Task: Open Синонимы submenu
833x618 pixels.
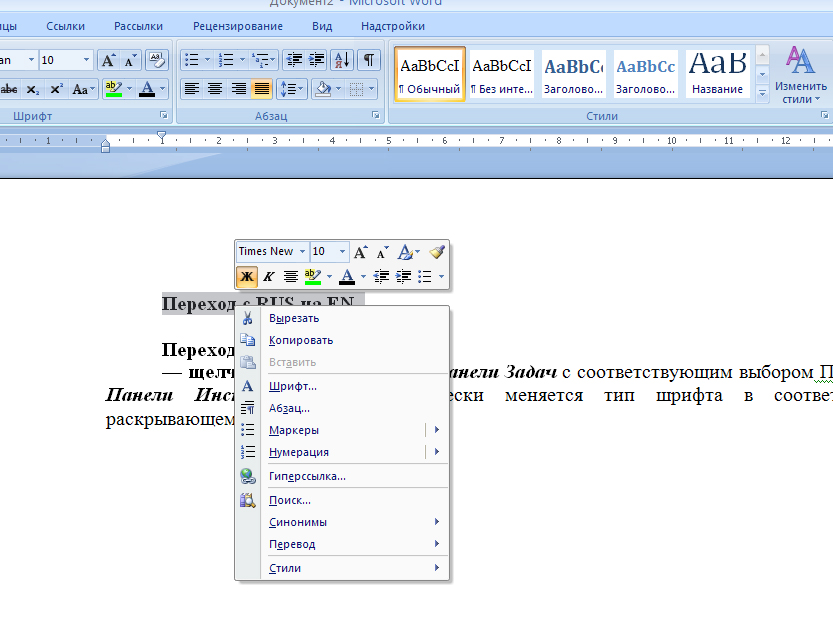Action: [x=342, y=522]
